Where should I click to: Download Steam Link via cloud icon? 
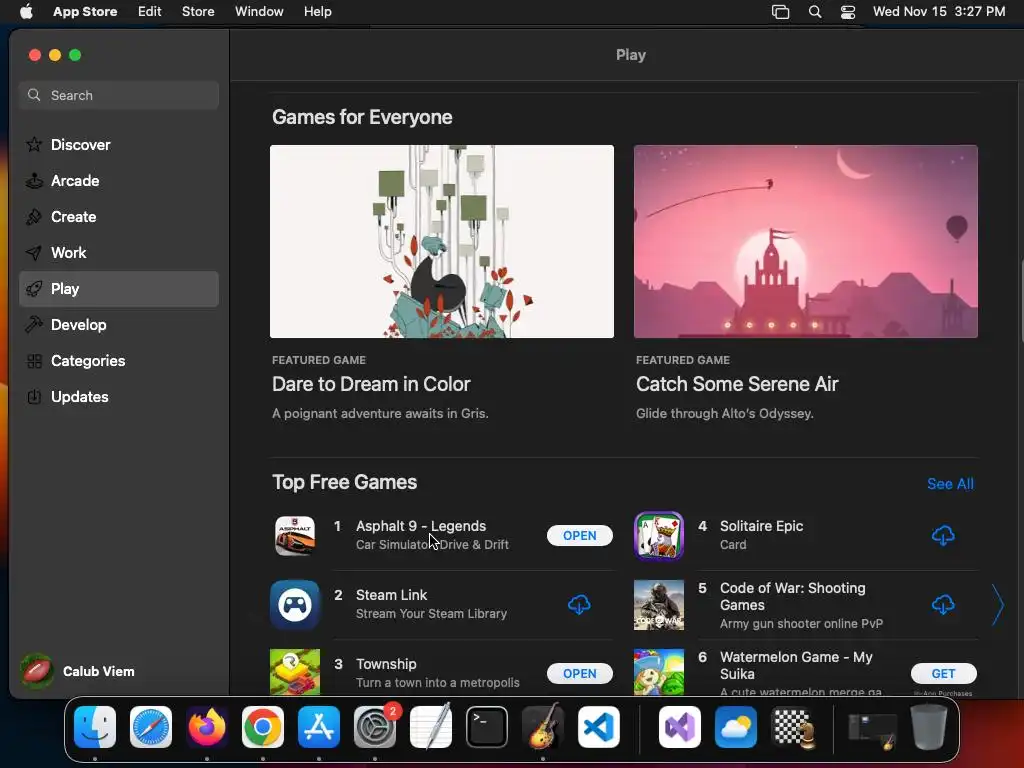pyautogui.click(x=579, y=605)
